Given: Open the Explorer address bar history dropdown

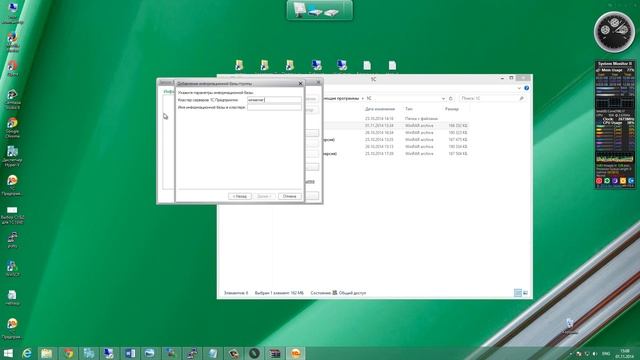Looking at the screenshot, I should click(x=443, y=98).
